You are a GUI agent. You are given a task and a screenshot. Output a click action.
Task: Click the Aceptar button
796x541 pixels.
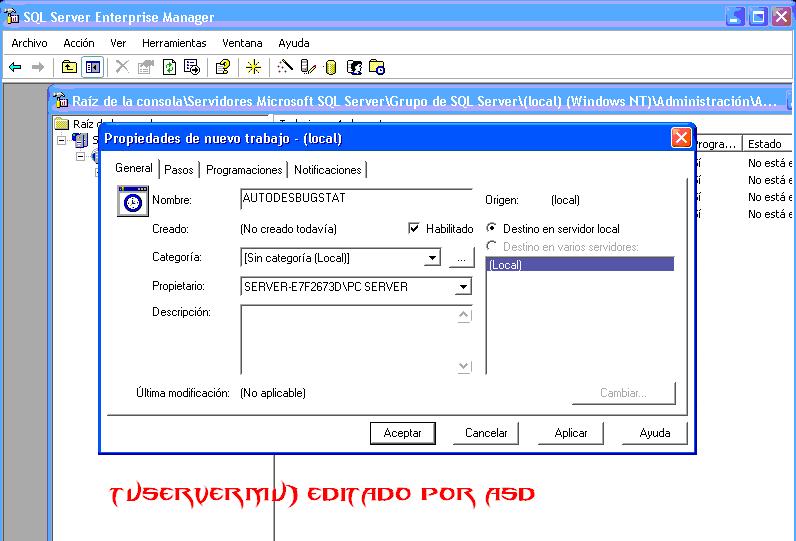pyautogui.click(x=403, y=433)
